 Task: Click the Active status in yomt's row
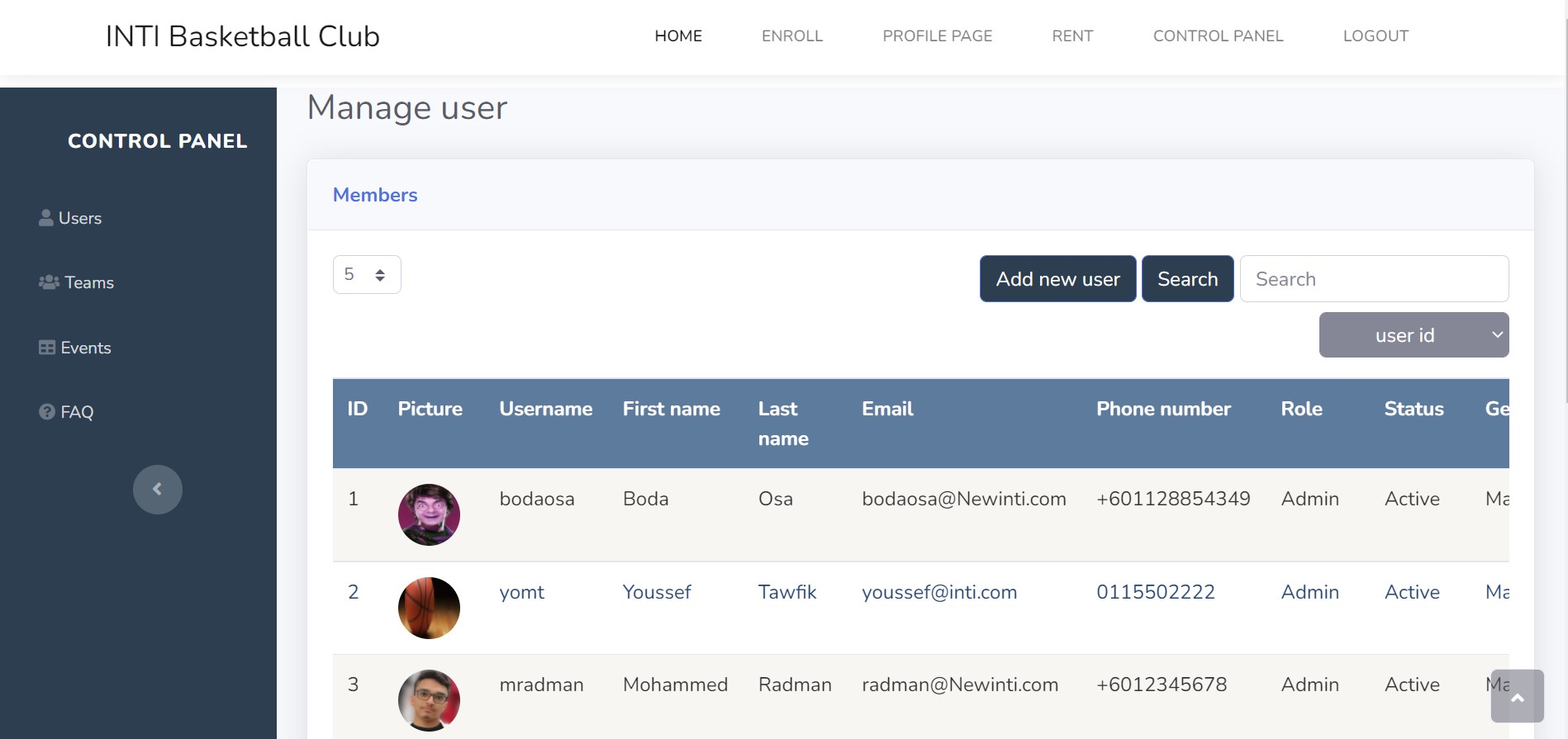(1412, 592)
